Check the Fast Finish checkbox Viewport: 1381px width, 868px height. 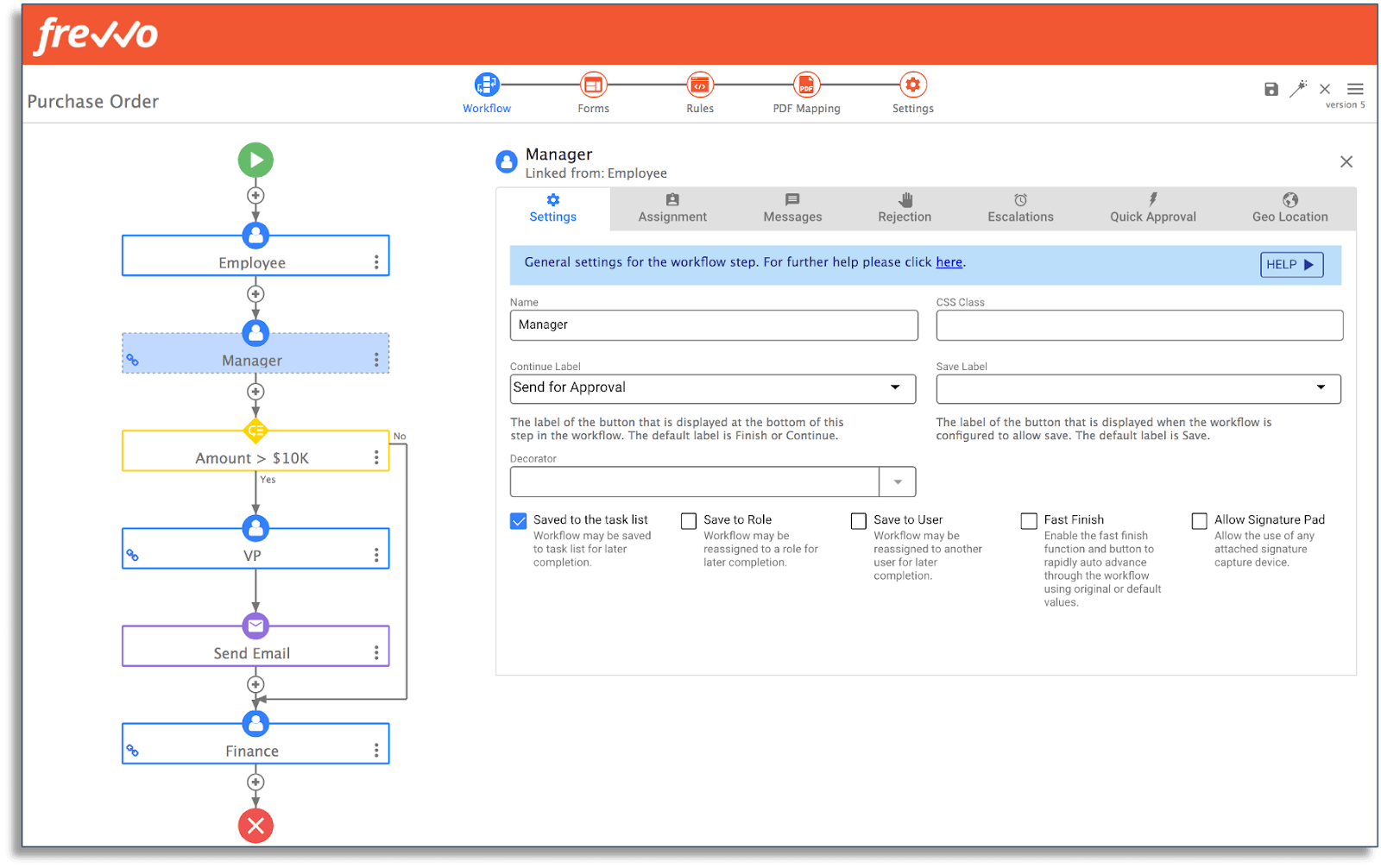(1029, 520)
